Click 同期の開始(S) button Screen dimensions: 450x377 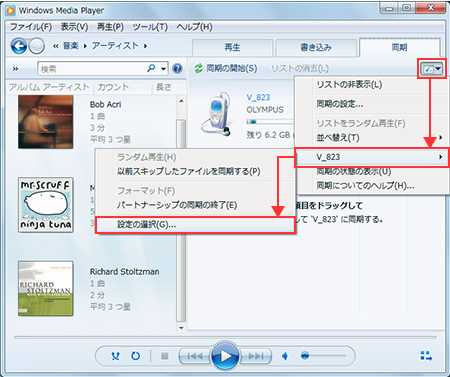[x=226, y=69]
